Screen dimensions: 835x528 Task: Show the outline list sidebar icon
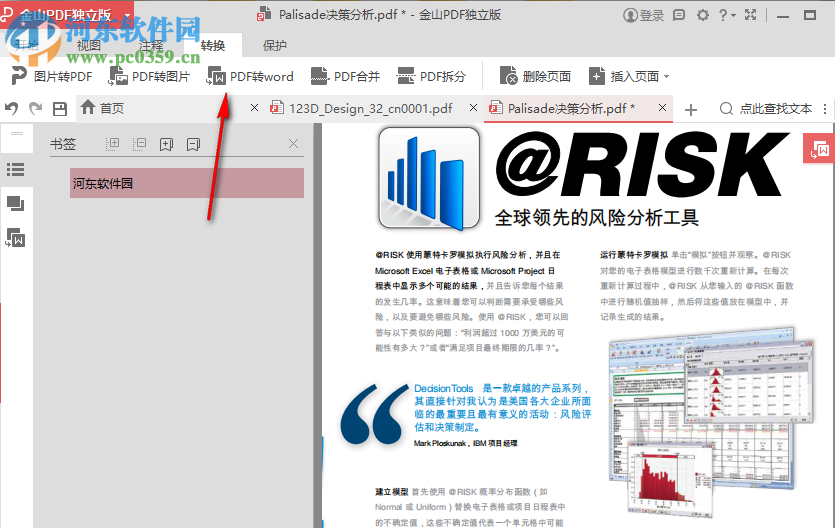tap(15, 170)
